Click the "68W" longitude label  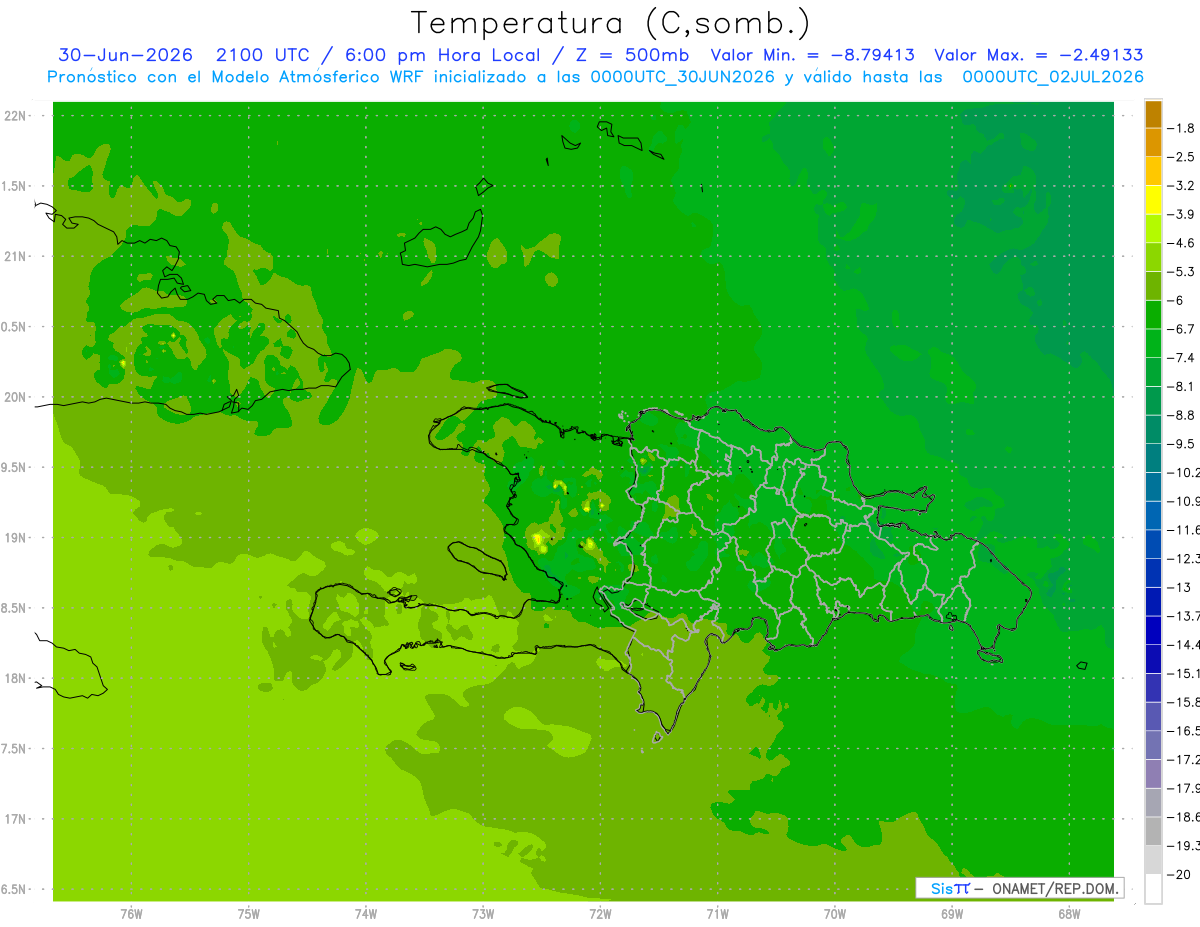click(1069, 913)
